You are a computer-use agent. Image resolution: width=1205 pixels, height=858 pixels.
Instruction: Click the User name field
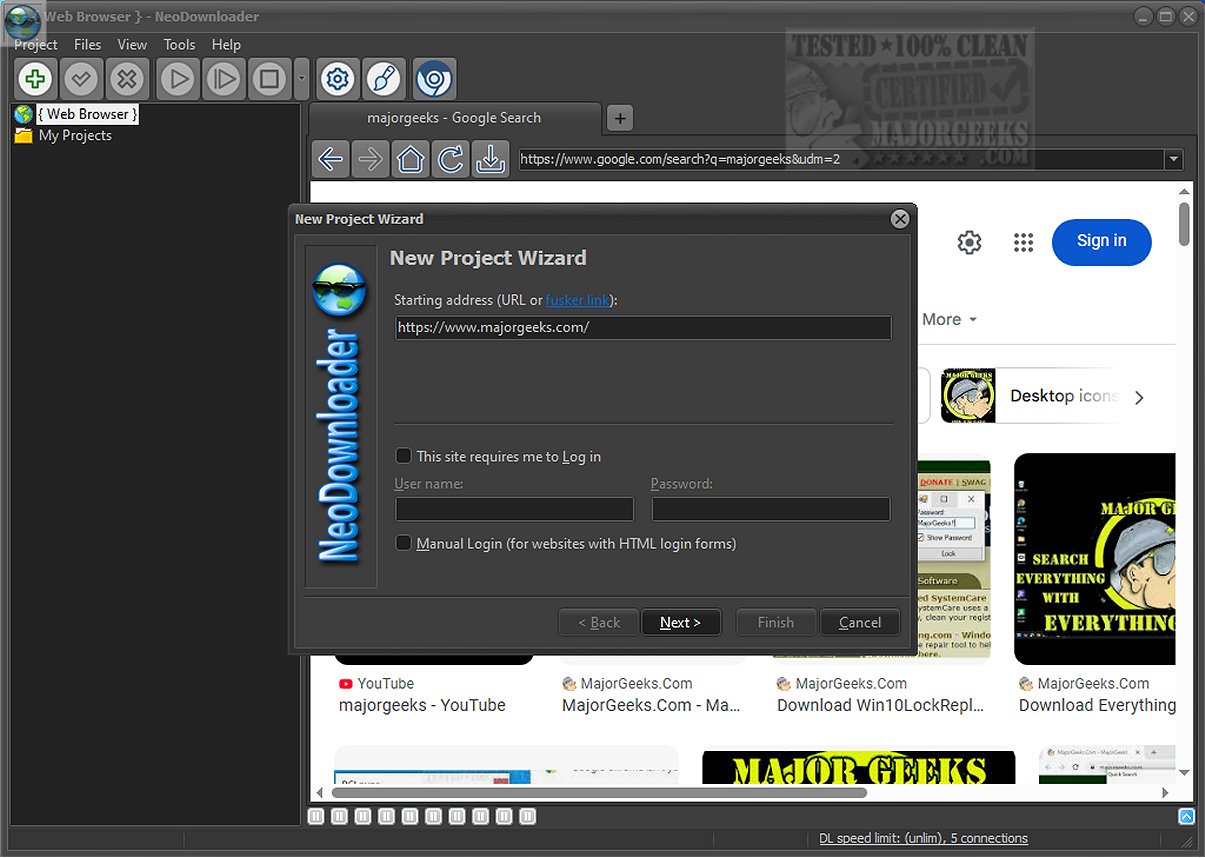[x=514, y=509]
